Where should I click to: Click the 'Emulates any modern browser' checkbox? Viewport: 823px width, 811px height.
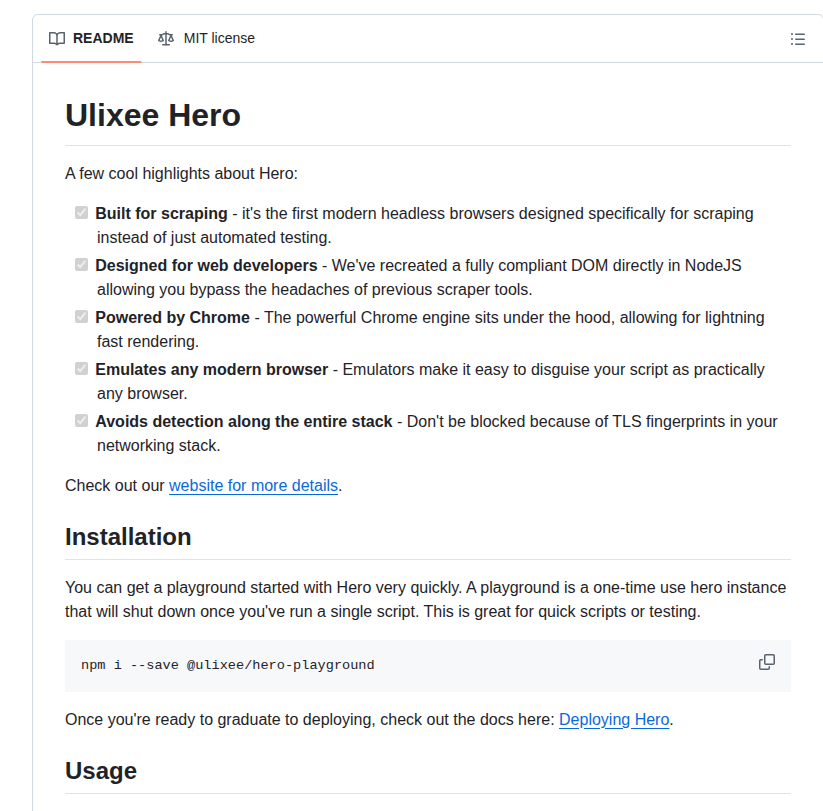[81, 368]
